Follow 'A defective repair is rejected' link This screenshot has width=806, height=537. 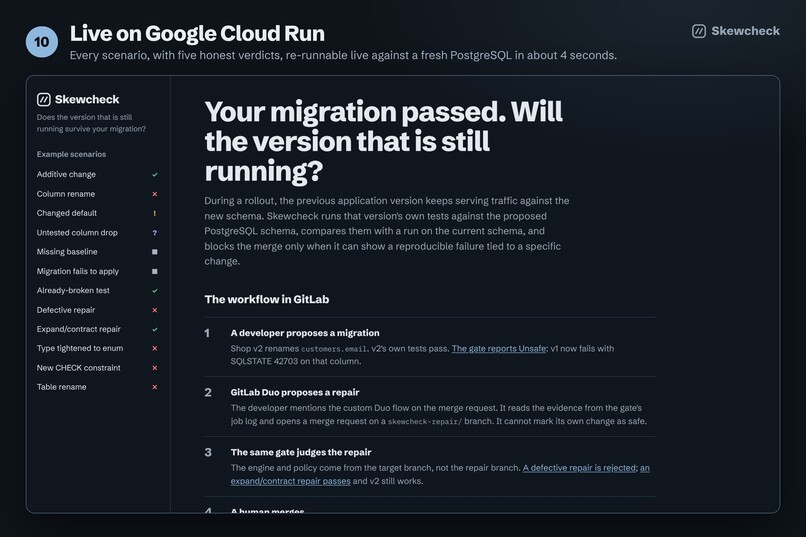click(579, 468)
